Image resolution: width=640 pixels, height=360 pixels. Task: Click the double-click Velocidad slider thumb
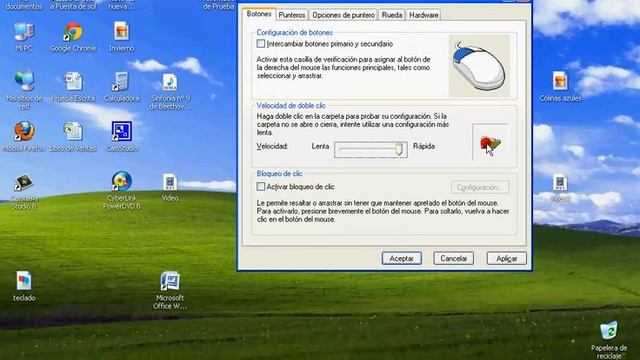(x=399, y=149)
